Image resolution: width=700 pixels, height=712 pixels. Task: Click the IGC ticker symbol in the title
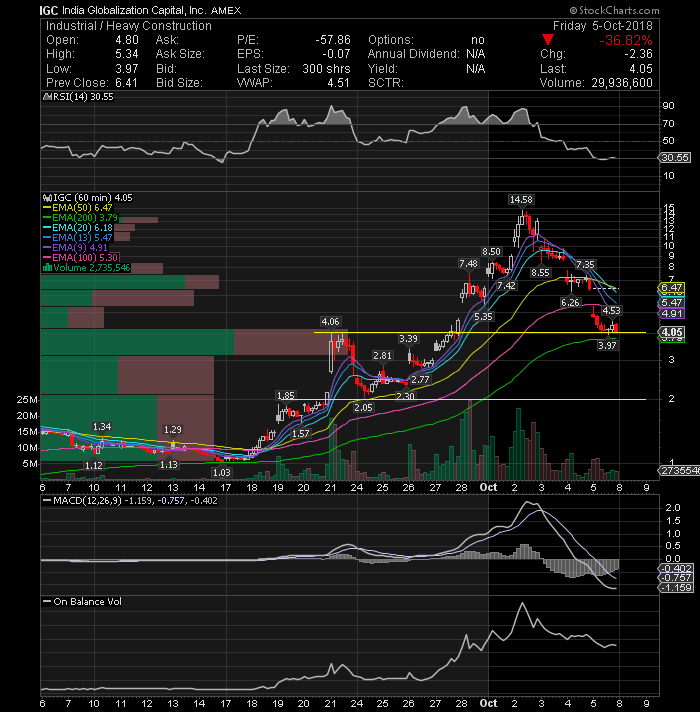click(x=49, y=10)
